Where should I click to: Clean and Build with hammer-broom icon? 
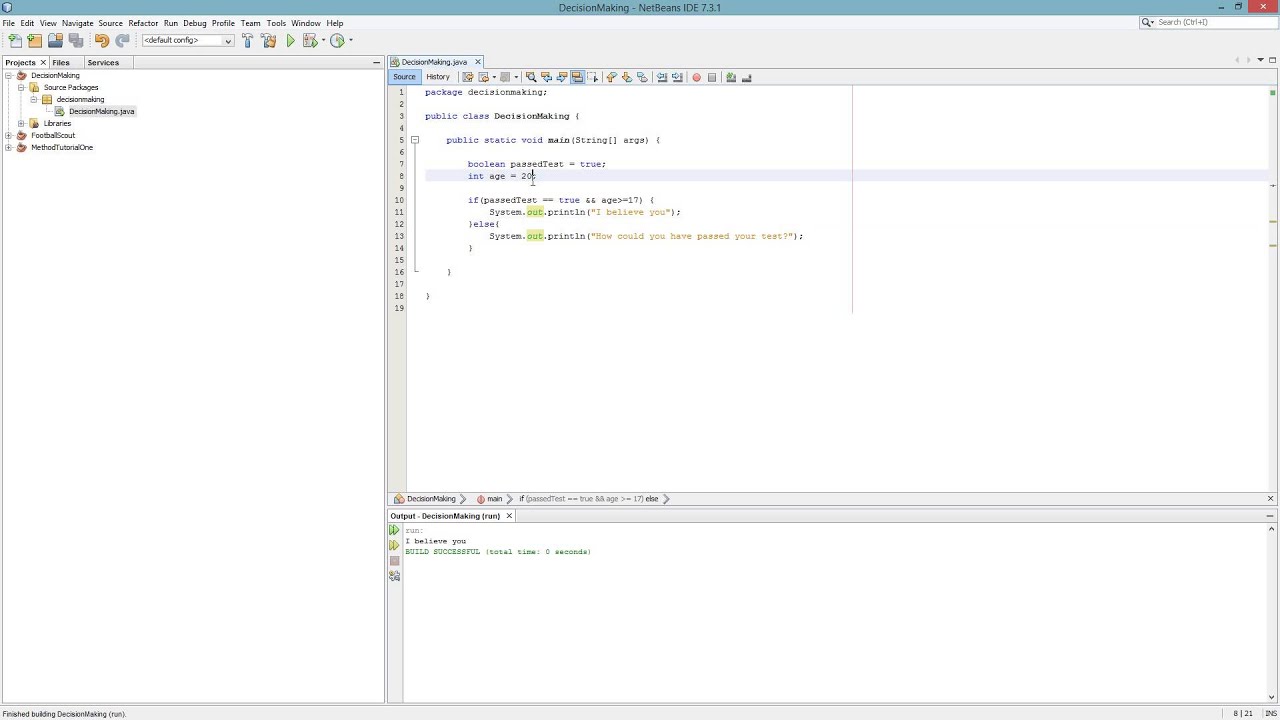click(x=268, y=41)
